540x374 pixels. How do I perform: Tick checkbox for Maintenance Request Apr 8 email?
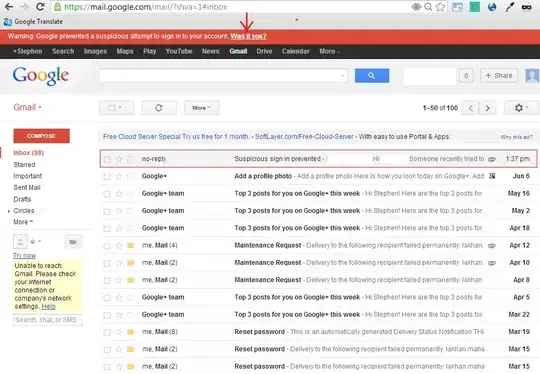click(107, 280)
